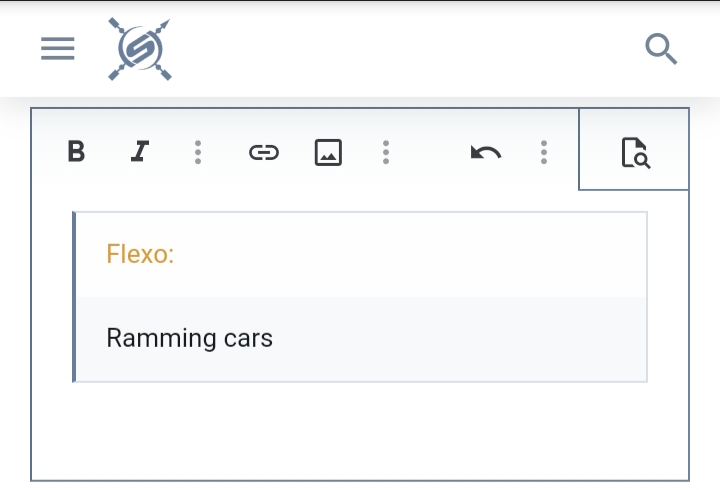
Task: Click the quote block's left border bar
Action: click(74, 297)
